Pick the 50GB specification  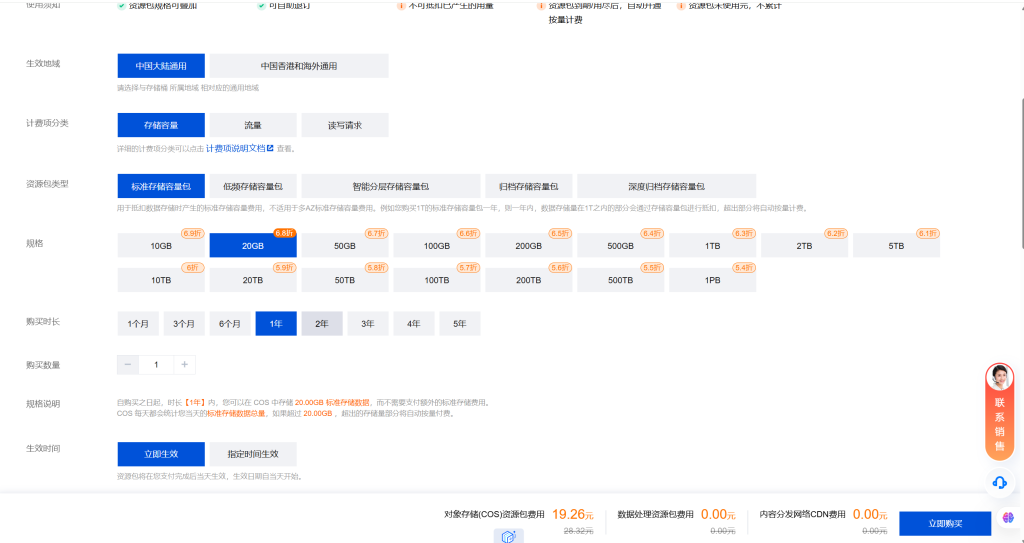coord(345,246)
